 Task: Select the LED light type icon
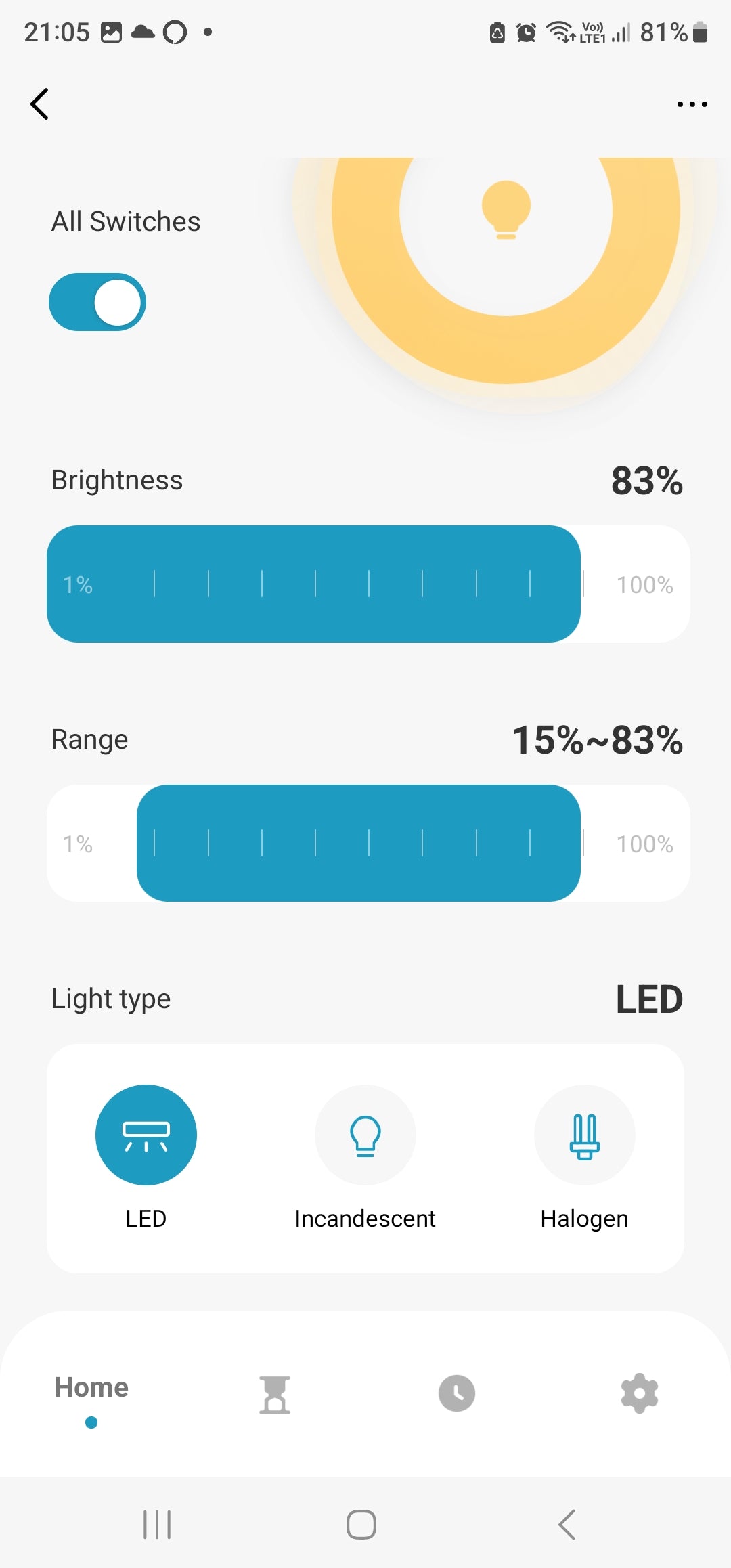click(x=146, y=1135)
